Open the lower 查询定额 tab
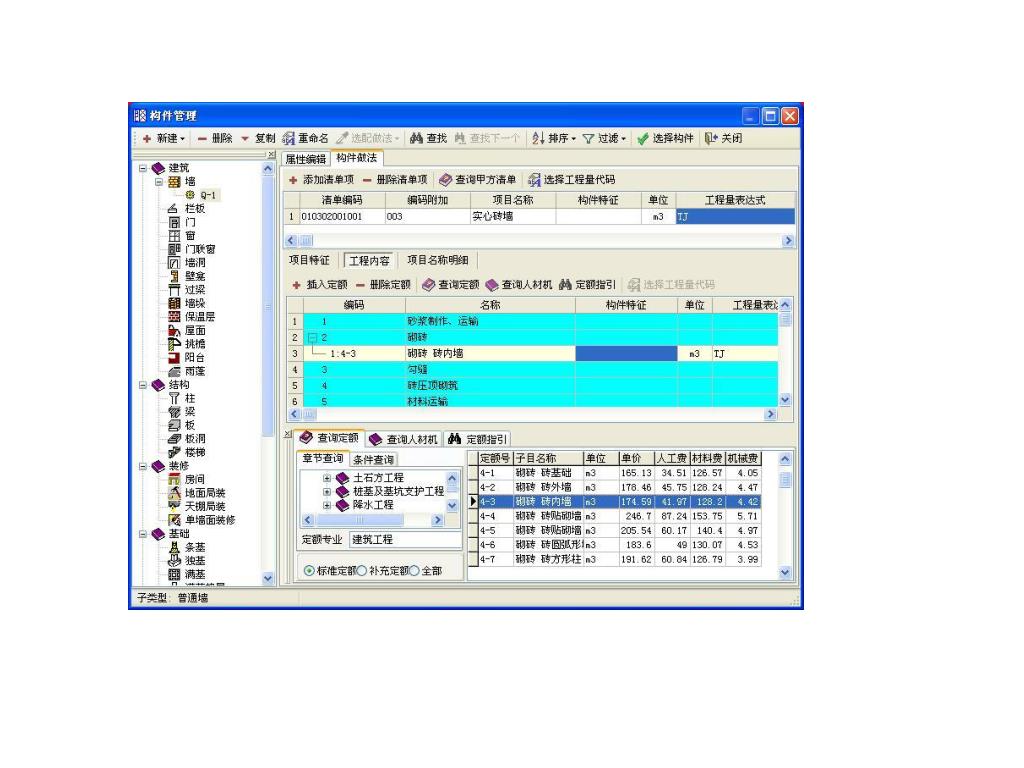 [329, 438]
